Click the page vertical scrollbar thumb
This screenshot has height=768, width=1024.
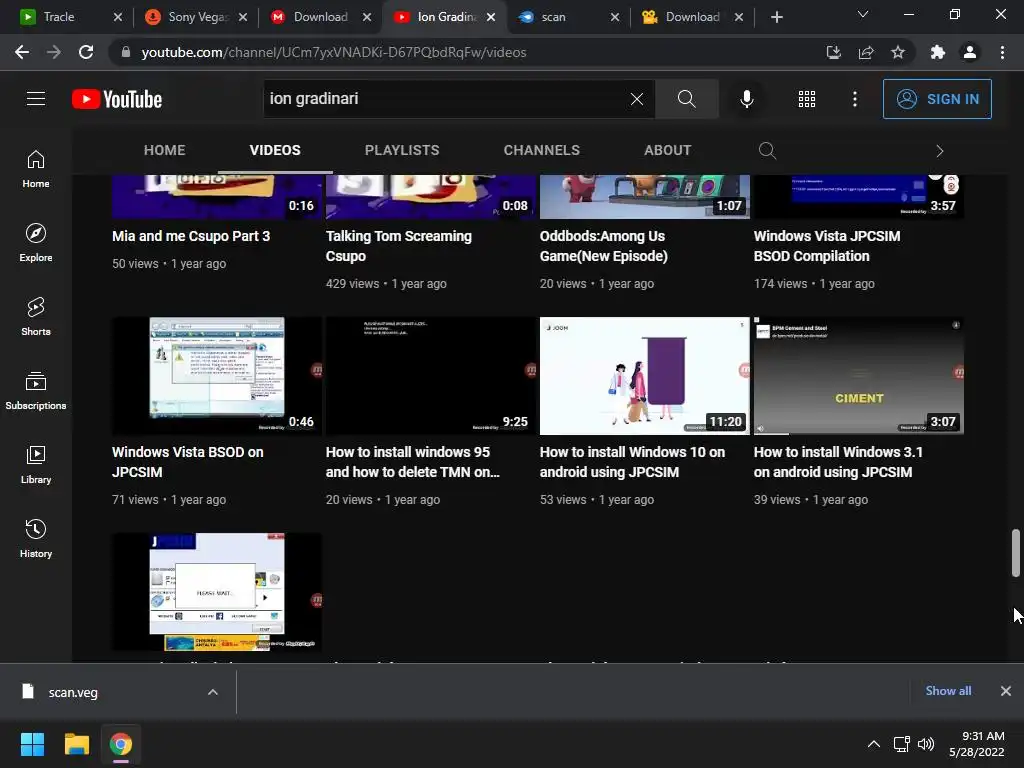pyautogui.click(x=1016, y=553)
